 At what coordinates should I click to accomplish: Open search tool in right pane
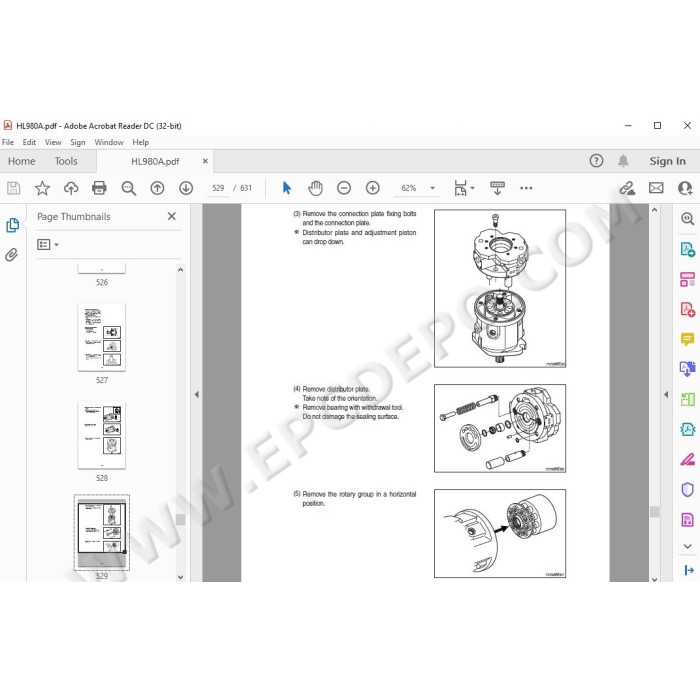coord(687,219)
